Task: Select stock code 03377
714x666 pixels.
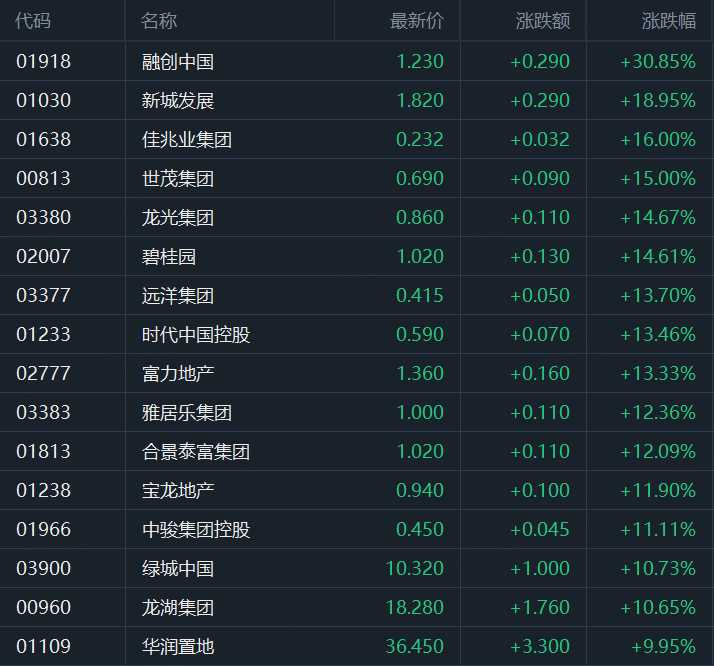Action: [x=43, y=295]
